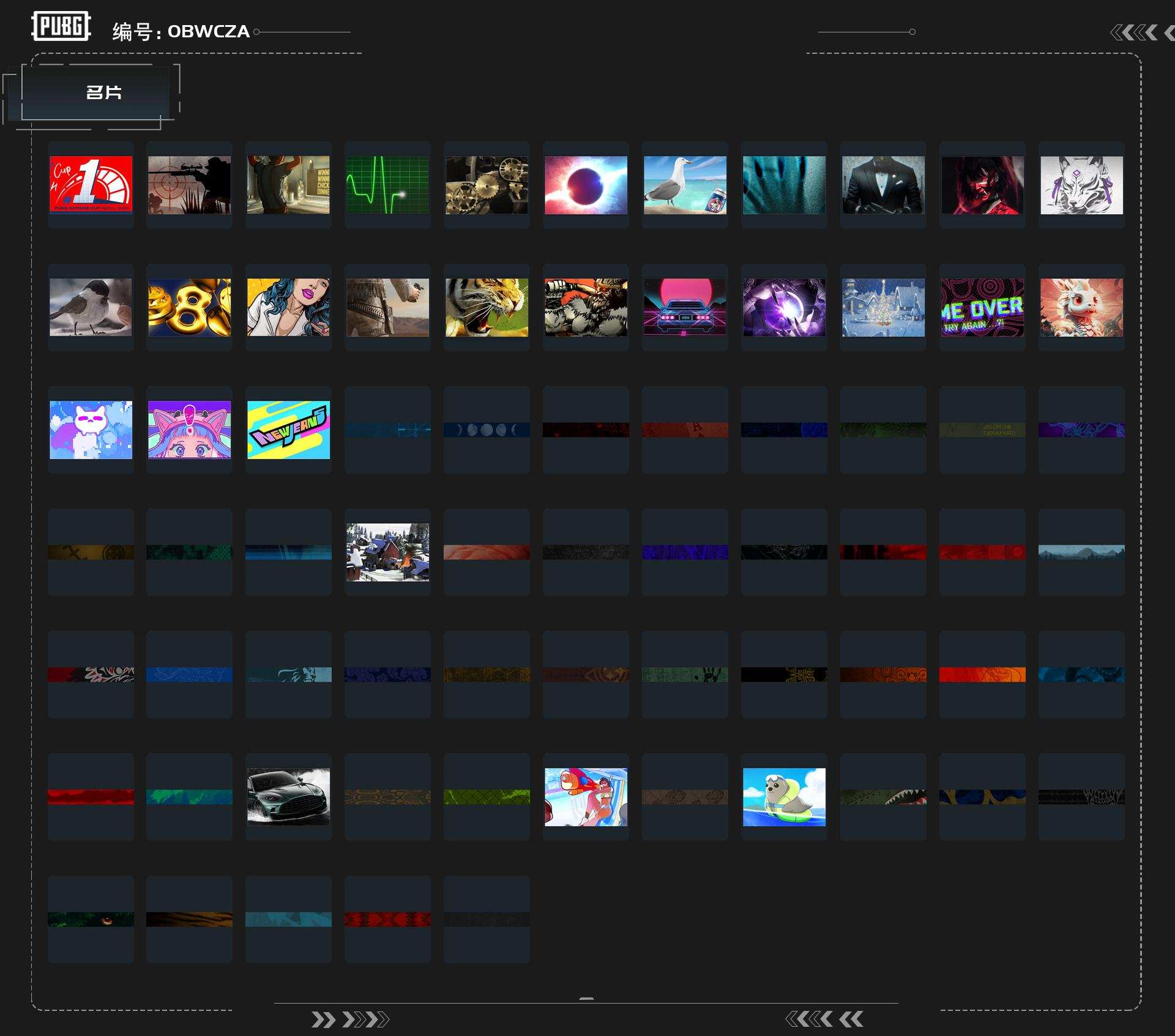Pick the seagull on beach nameplate

click(685, 185)
